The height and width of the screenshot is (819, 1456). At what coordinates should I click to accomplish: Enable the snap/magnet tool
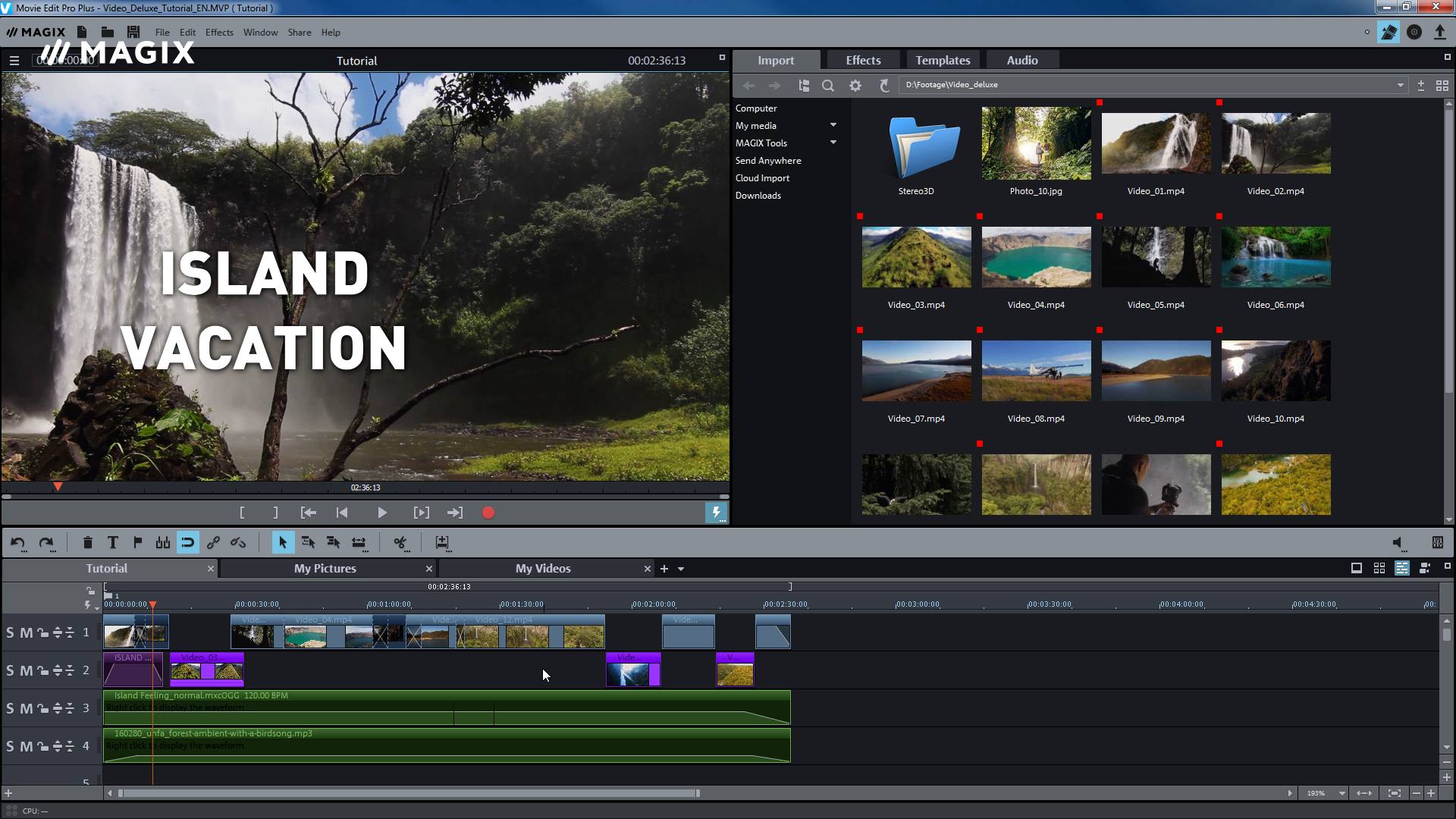(187, 542)
